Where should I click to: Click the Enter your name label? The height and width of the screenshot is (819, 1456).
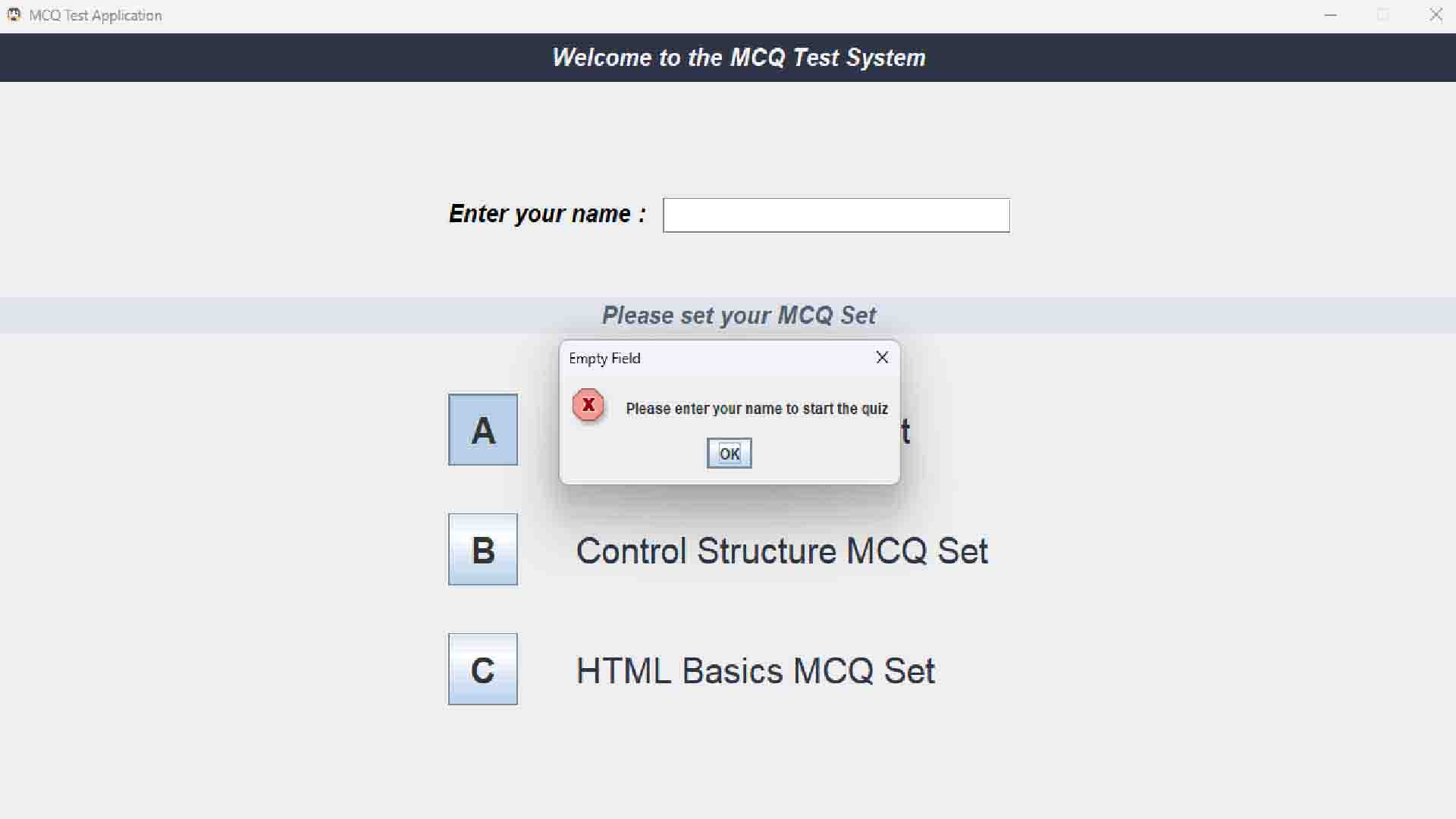547,213
